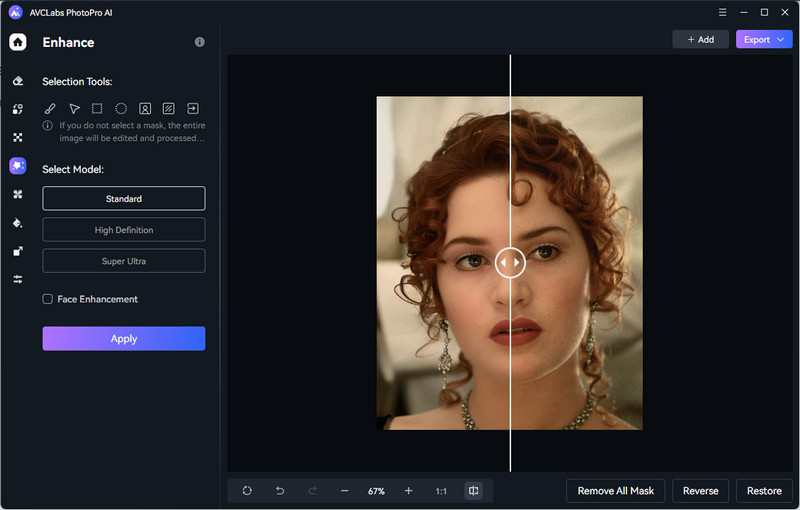This screenshot has height=510, width=800.
Task: Click the AVCLabs PhotoPro AI logo icon
Action: [x=16, y=12]
